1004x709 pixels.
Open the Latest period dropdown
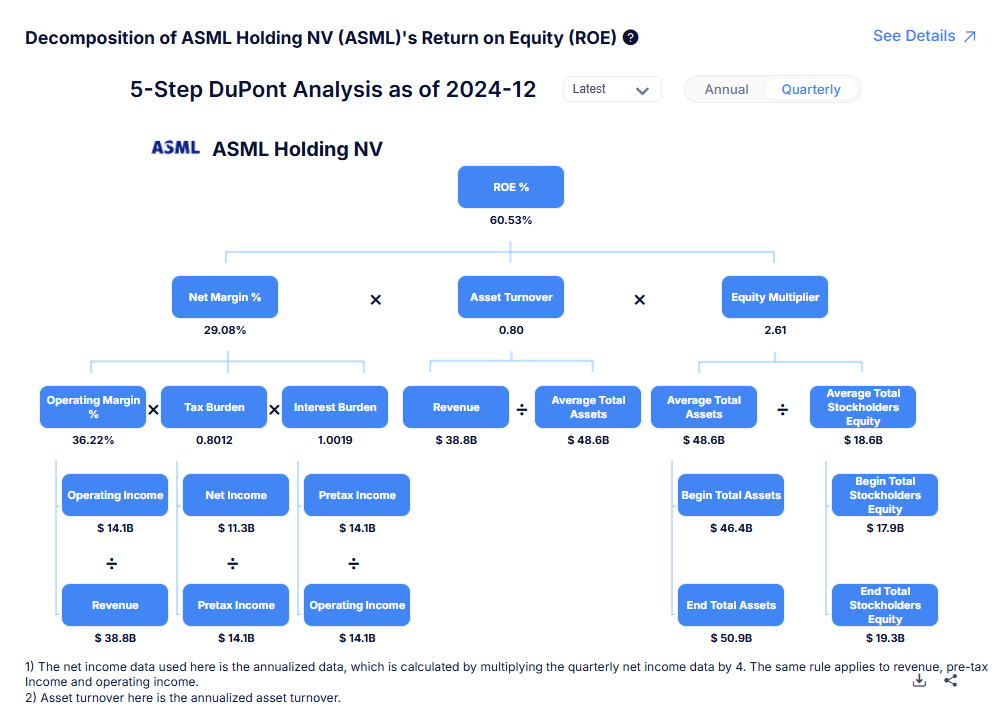tap(611, 89)
